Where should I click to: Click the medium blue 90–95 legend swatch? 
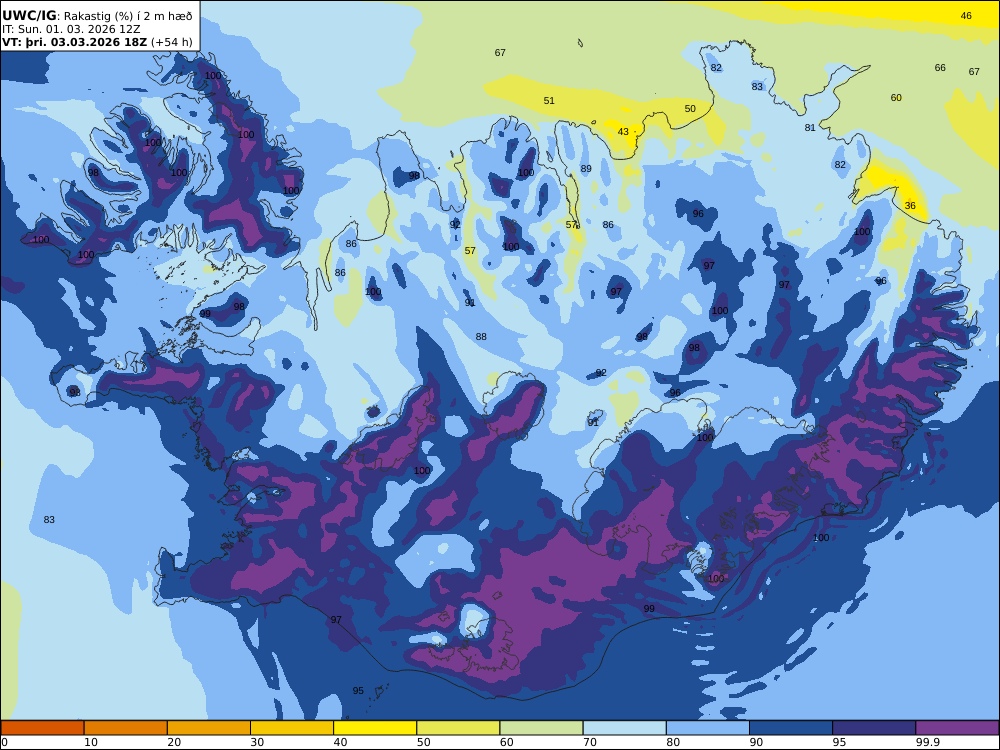click(791, 728)
